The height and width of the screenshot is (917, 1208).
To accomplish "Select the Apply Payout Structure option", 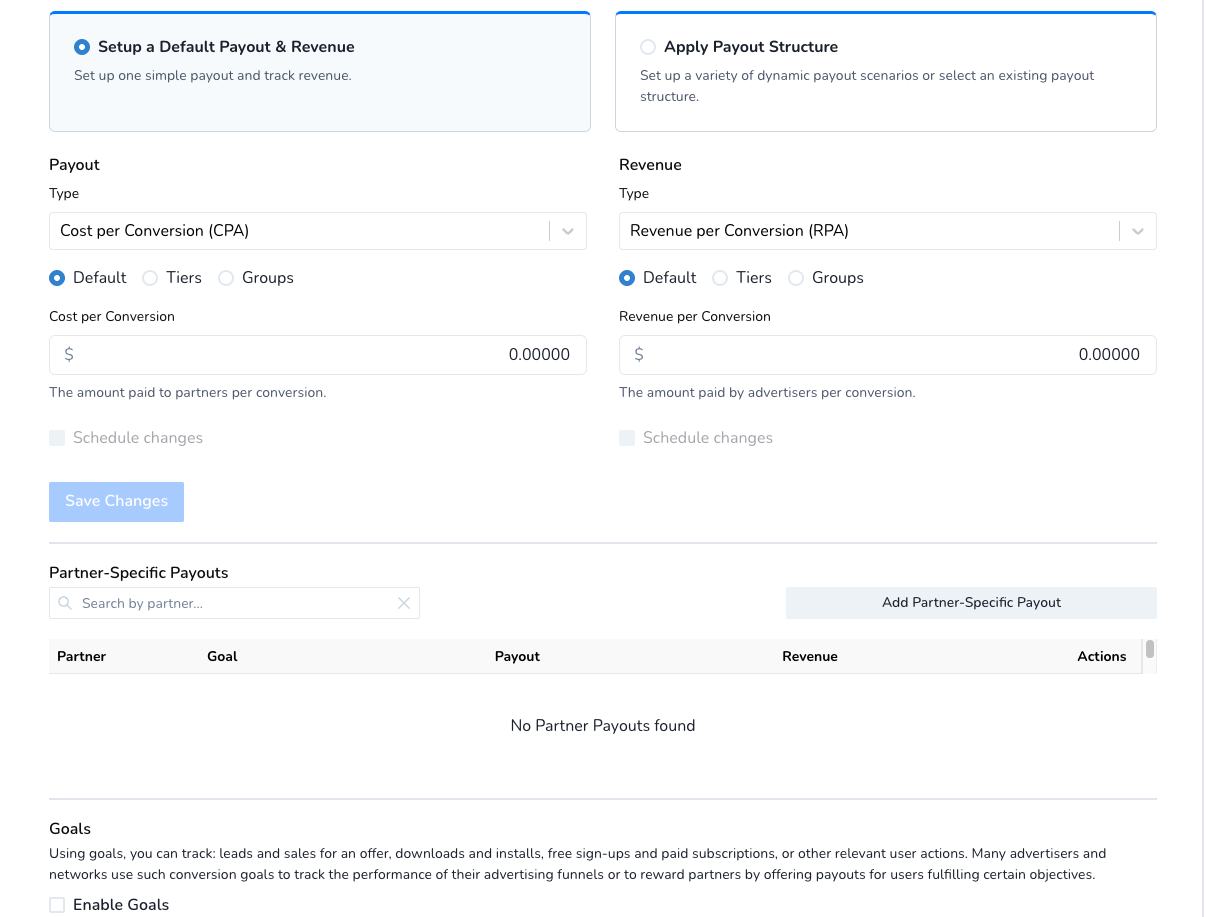I will 648,46.
